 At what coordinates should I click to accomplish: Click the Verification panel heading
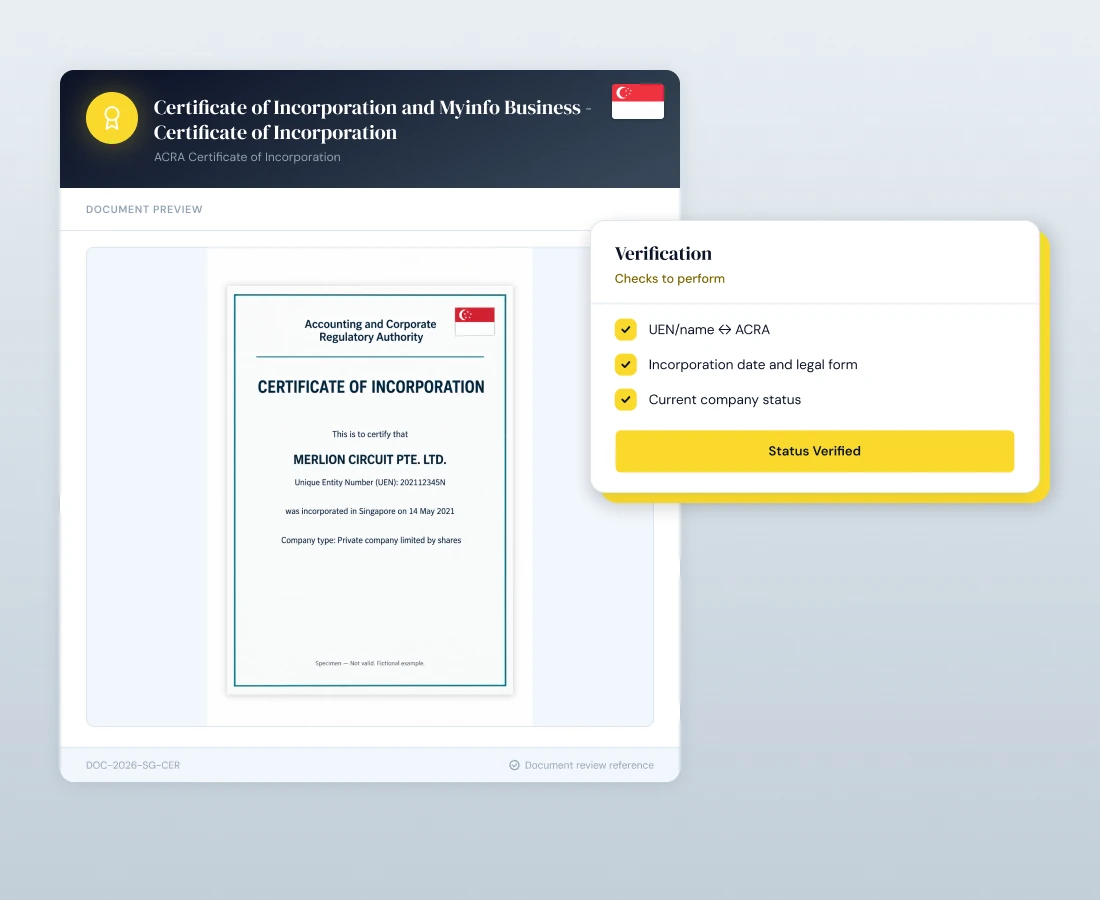pos(663,253)
